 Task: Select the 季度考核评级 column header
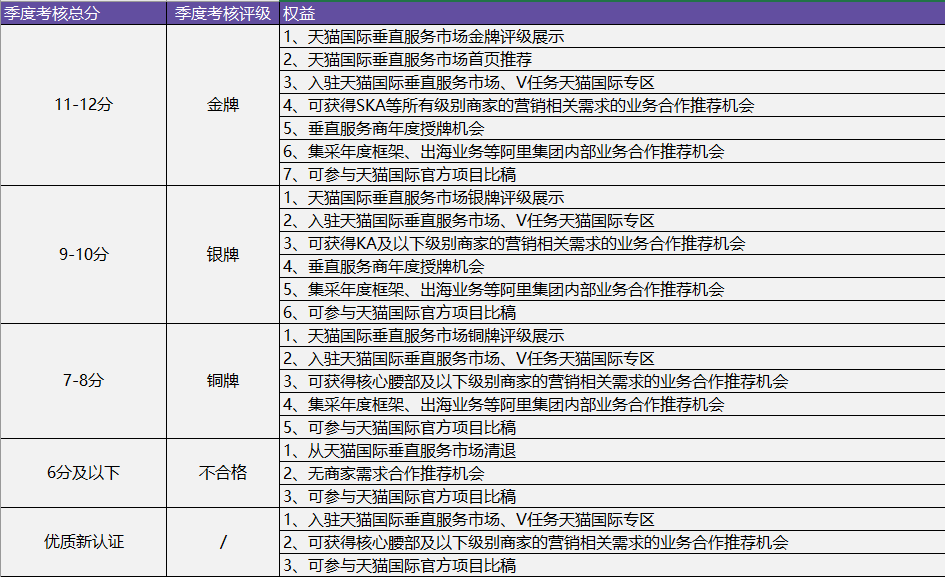223,13
